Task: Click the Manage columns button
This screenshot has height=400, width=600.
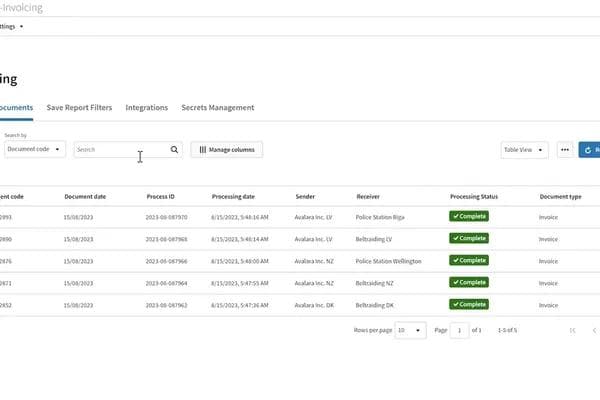Action: point(227,150)
